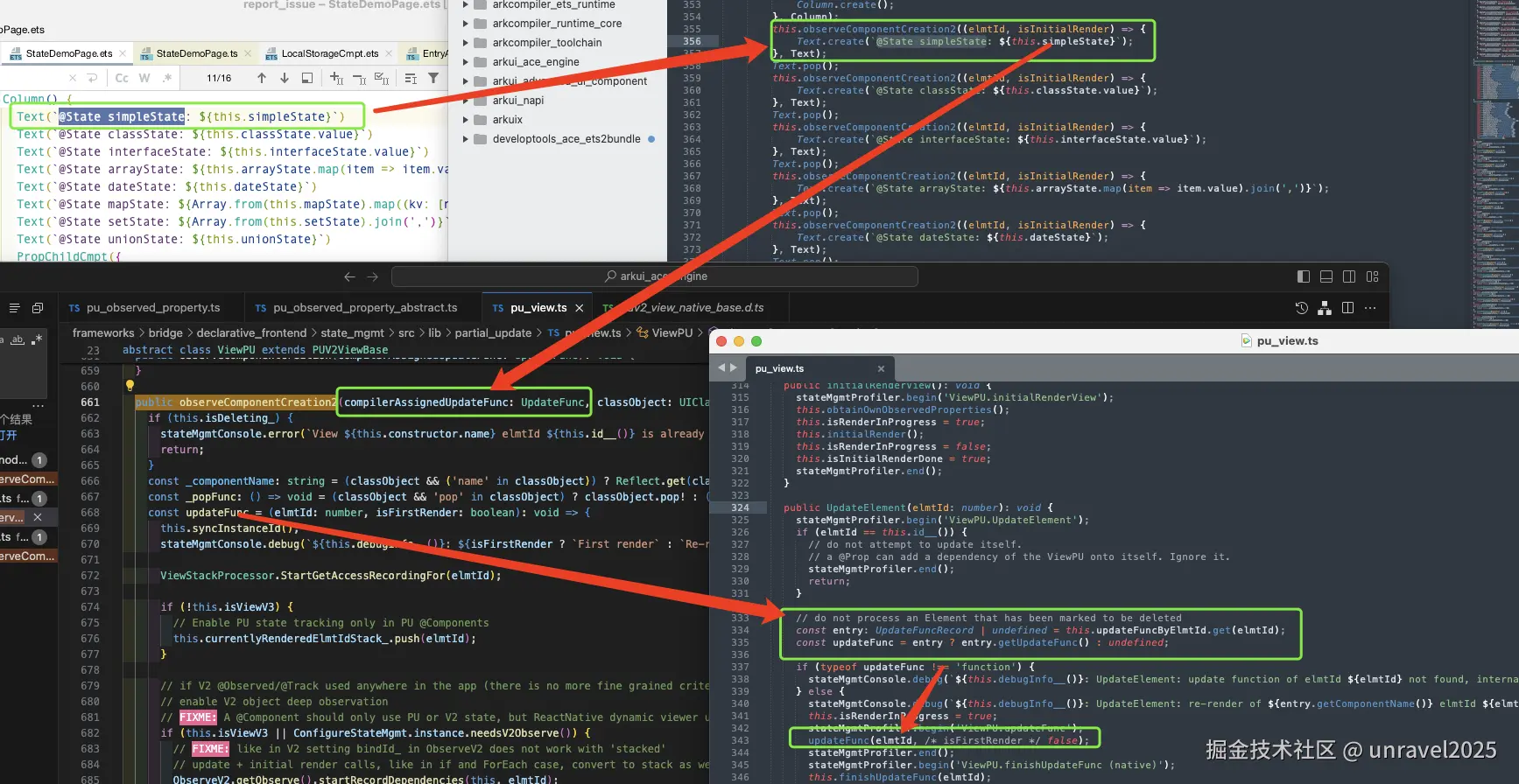Click the lightbulb quick-fix icon at line 660
The height and width of the screenshot is (784, 1519).
point(130,386)
